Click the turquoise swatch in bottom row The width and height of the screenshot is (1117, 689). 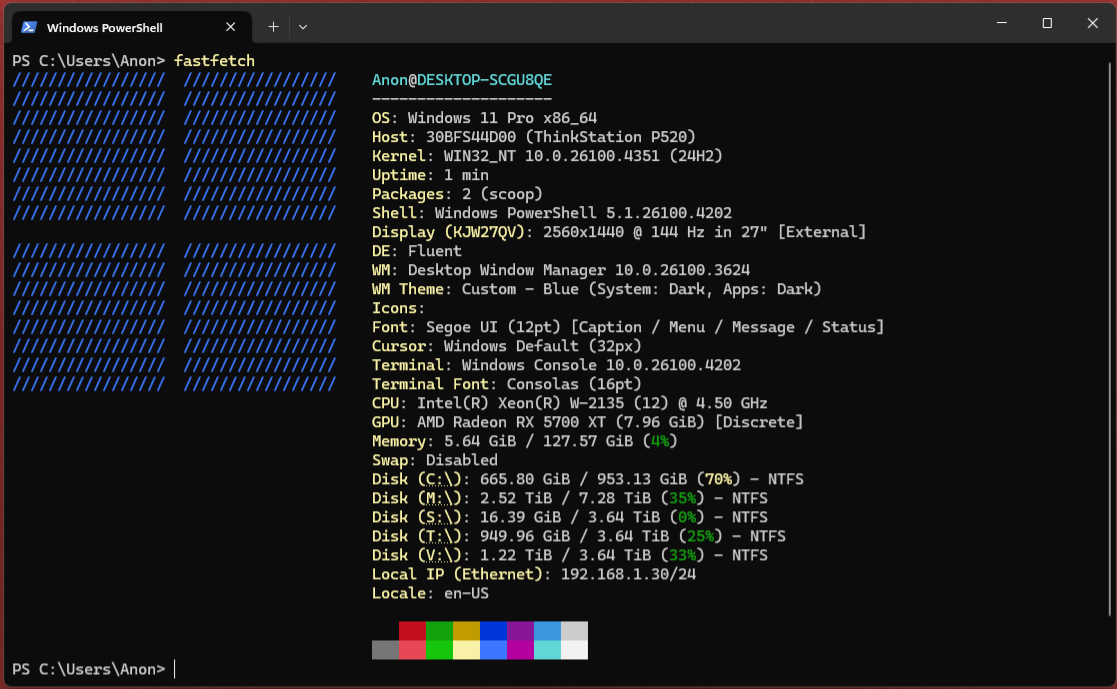tap(548, 650)
